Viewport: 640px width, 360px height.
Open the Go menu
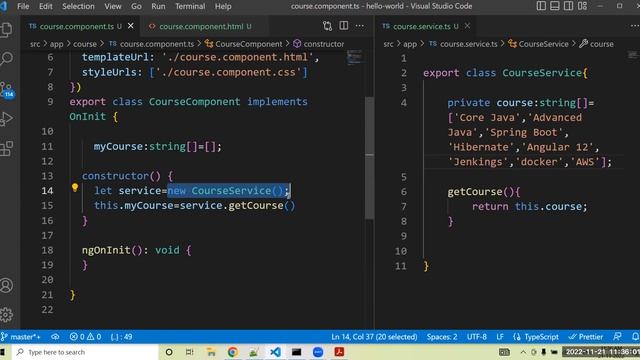tap(136, 6)
